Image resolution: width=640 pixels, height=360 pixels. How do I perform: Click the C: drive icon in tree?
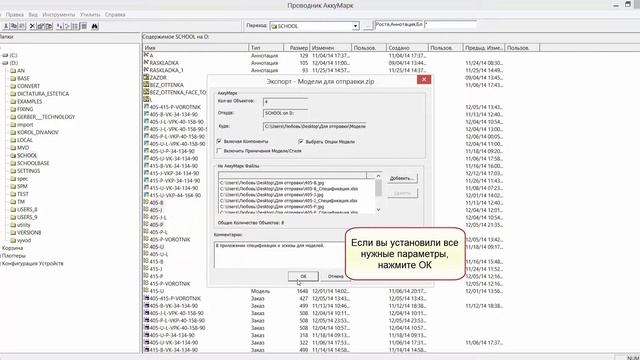pos(5,55)
